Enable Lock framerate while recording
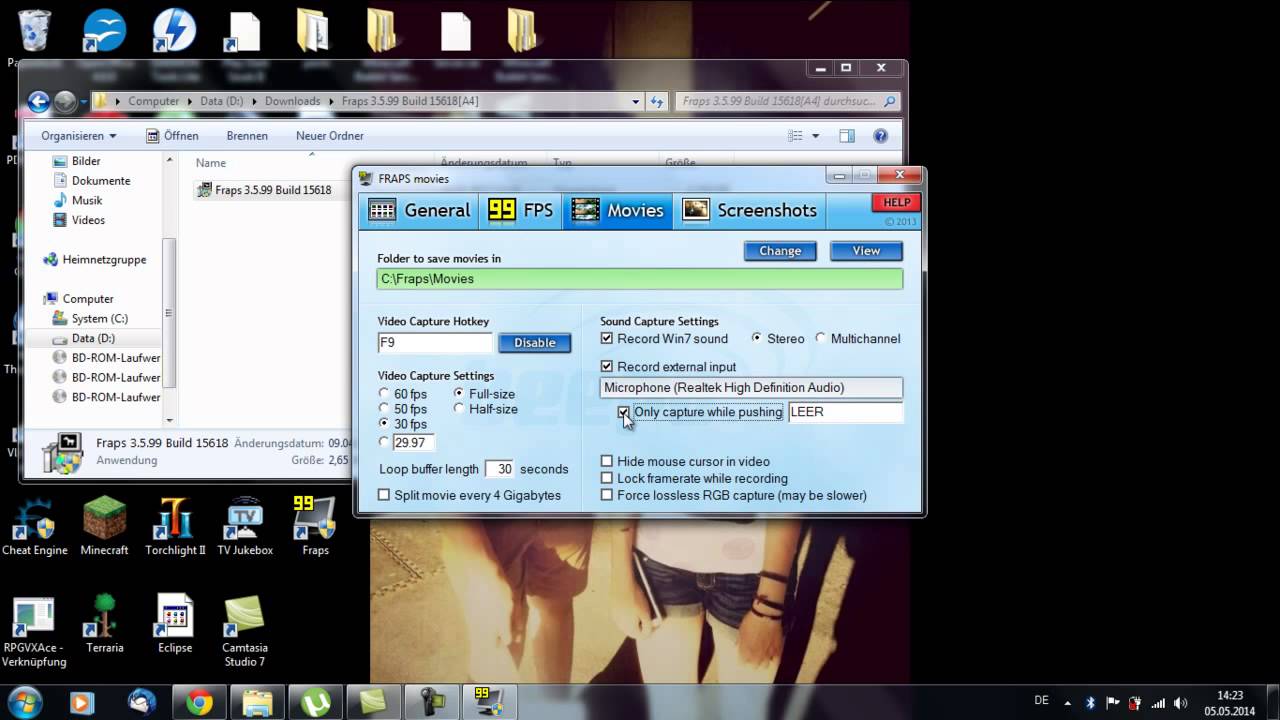The width and height of the screenshot is (1280, 720). 606,479
